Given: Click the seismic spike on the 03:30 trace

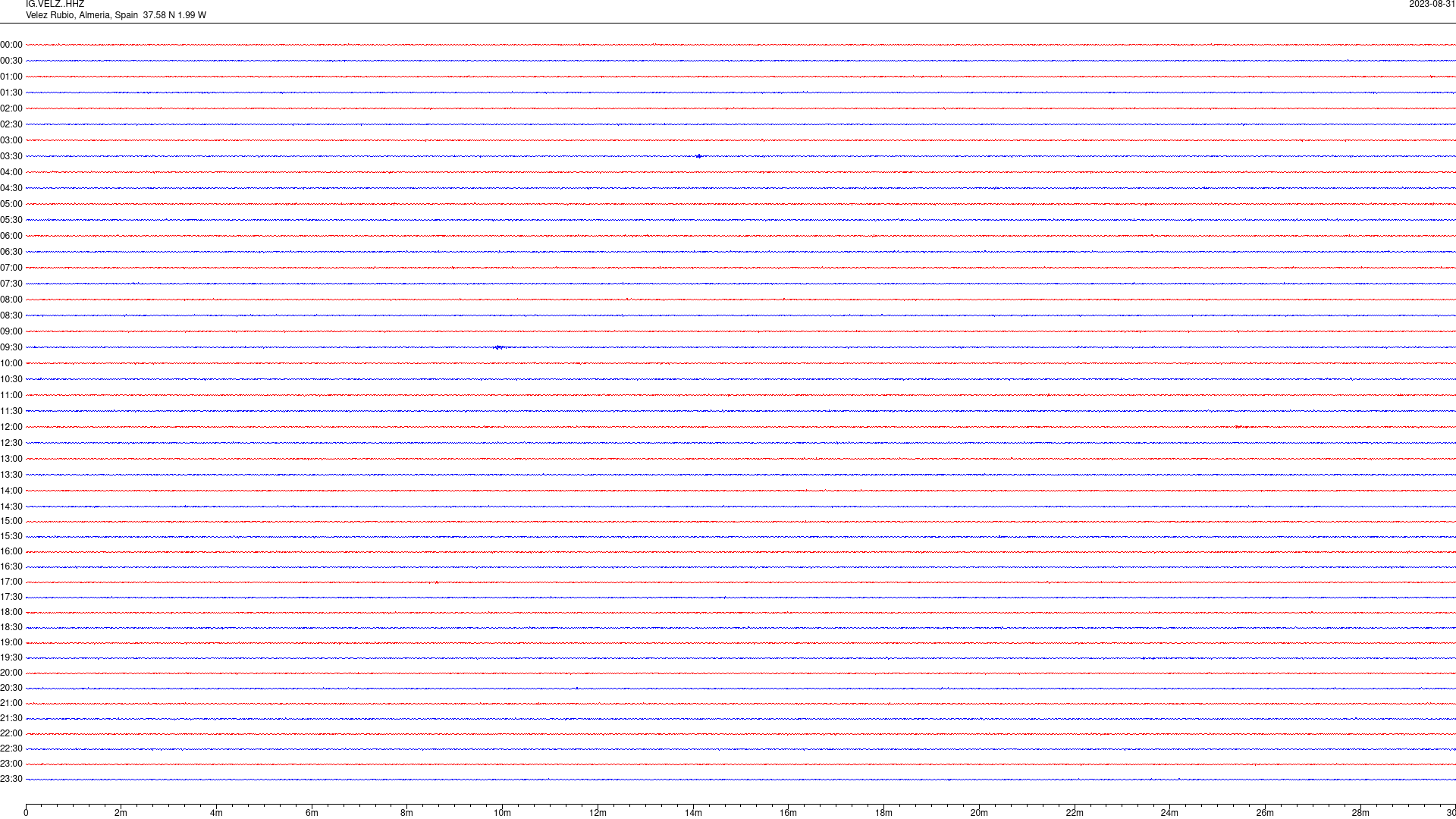Looking at the screenshot, I should click(698, 156).
